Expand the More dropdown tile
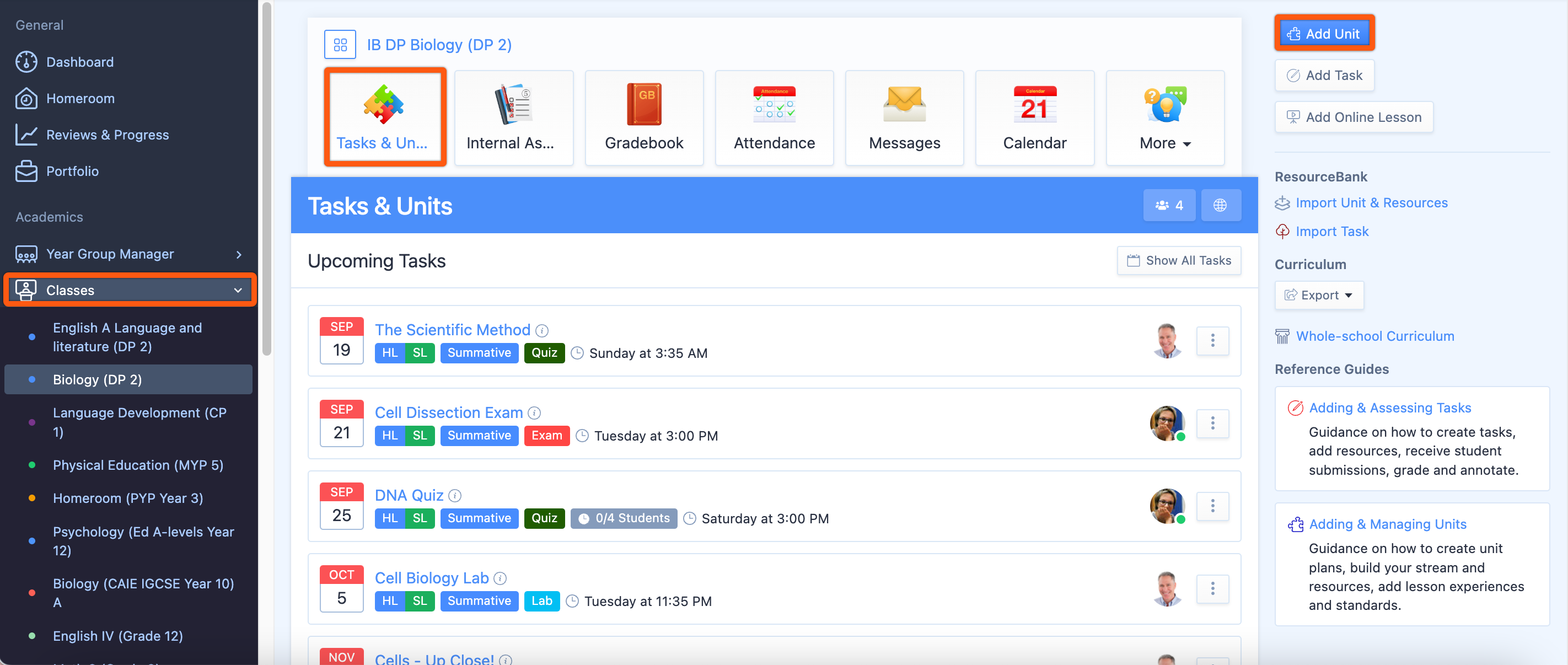The width and height of the screenshot is (1568, 665). 1164,117
